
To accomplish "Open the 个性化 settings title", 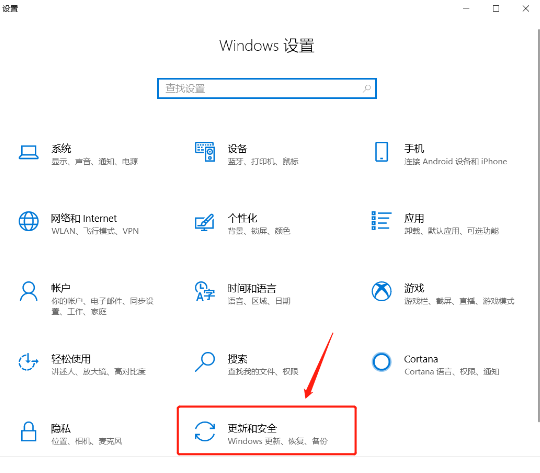I will click(x=242, y=218).
